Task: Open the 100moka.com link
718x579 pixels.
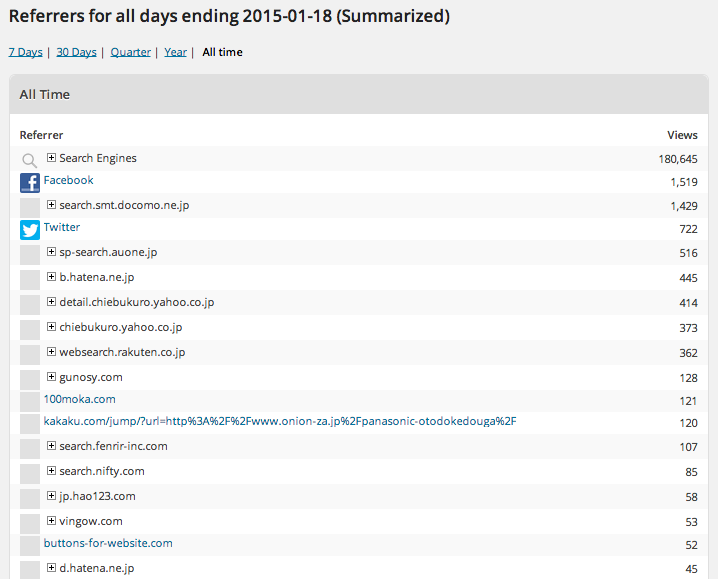Action: [x=80, y=399]
